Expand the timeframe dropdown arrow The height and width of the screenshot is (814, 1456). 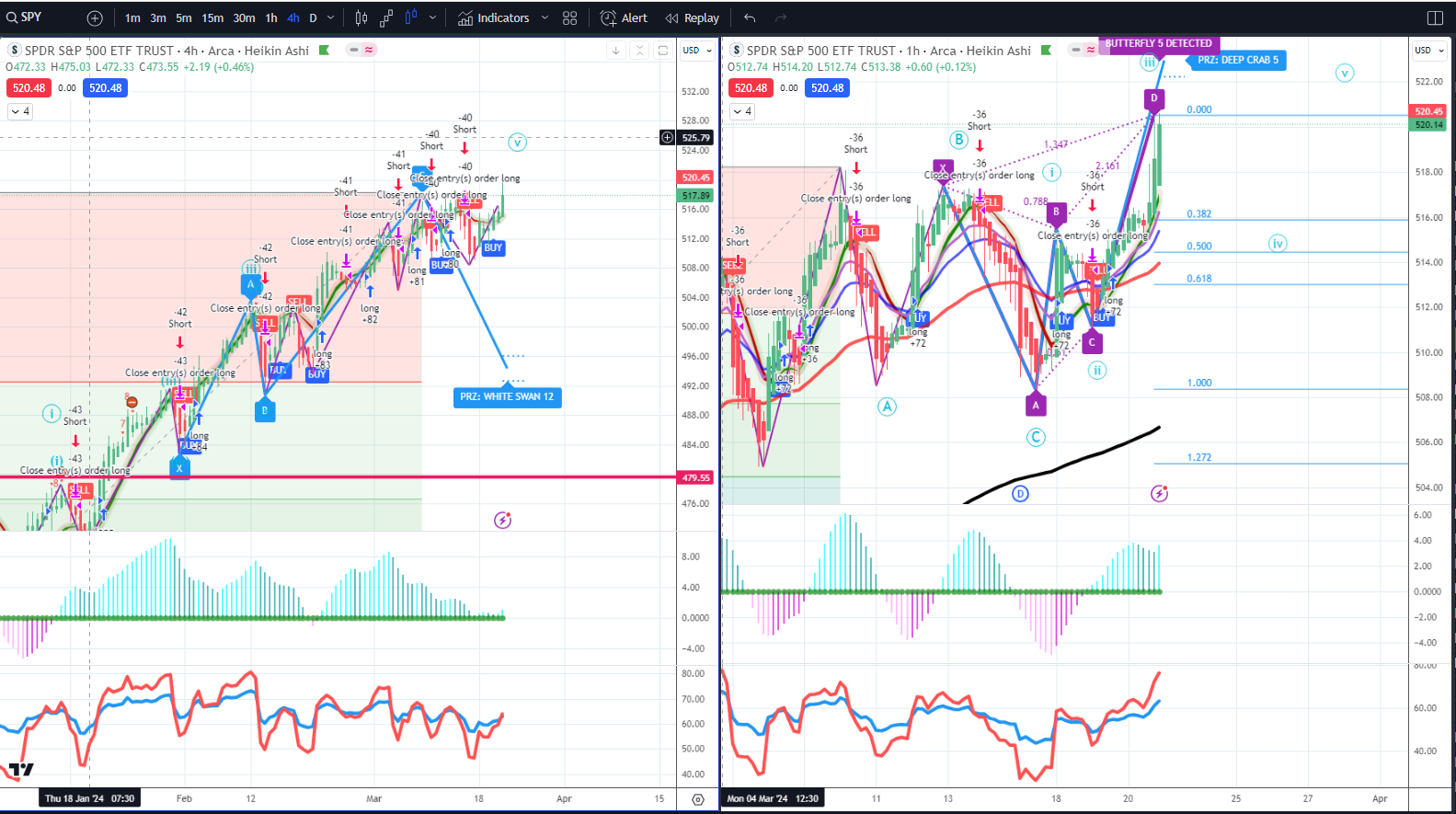point(331,17)
